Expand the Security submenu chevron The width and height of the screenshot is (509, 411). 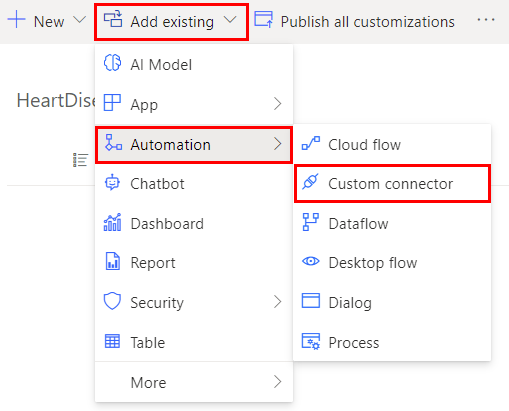click(x=278, y=302)
